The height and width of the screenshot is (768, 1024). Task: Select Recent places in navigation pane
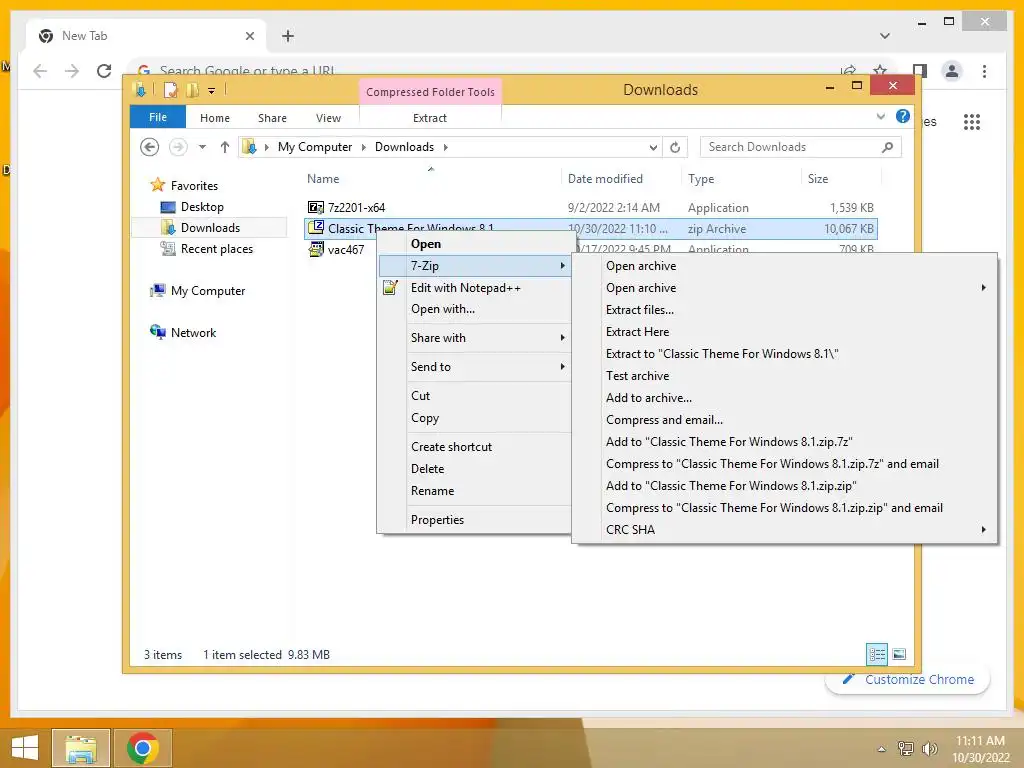coord(217,248)
